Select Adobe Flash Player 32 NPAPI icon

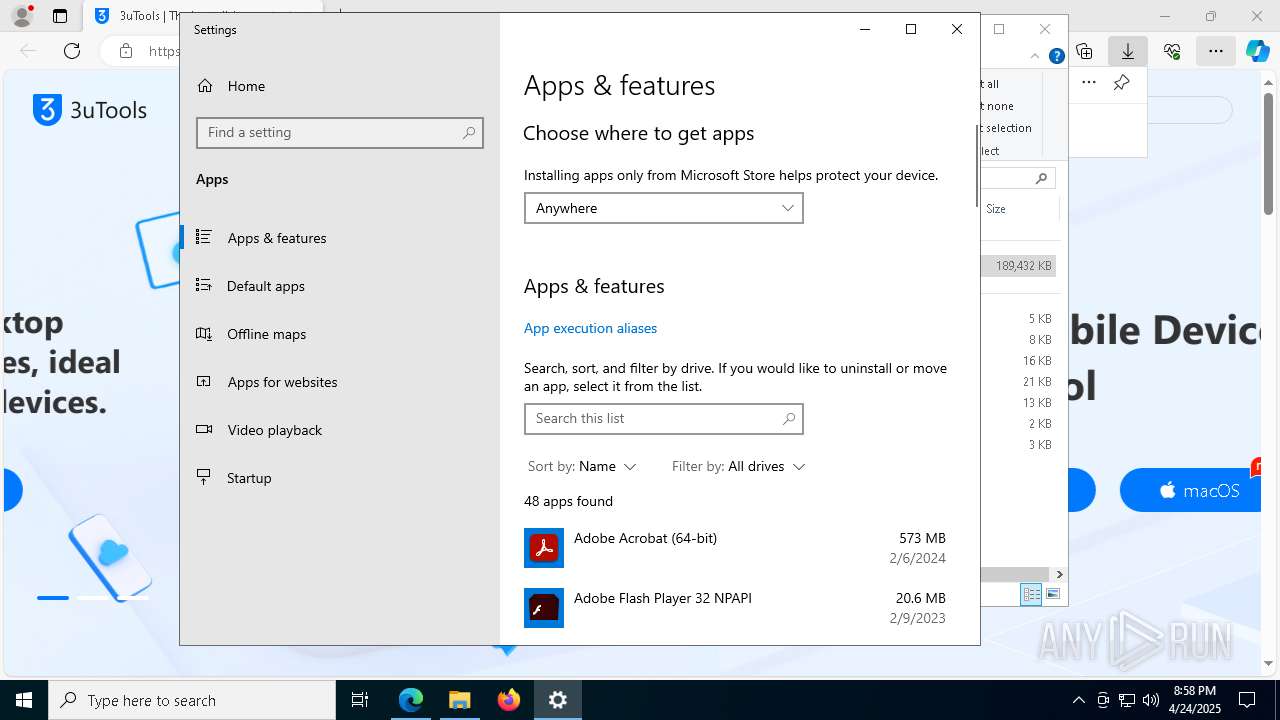[x=544, y=608]
